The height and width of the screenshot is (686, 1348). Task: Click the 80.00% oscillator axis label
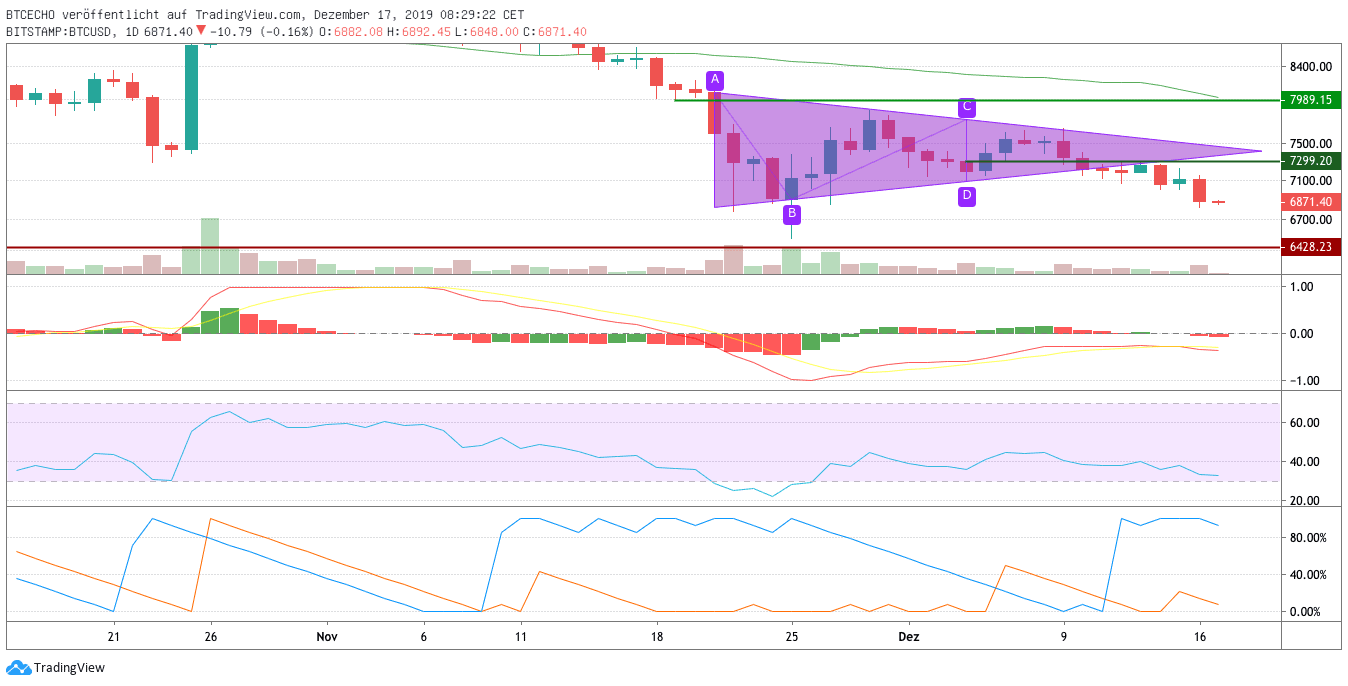pyautogui.click(x=1307, y=538)
